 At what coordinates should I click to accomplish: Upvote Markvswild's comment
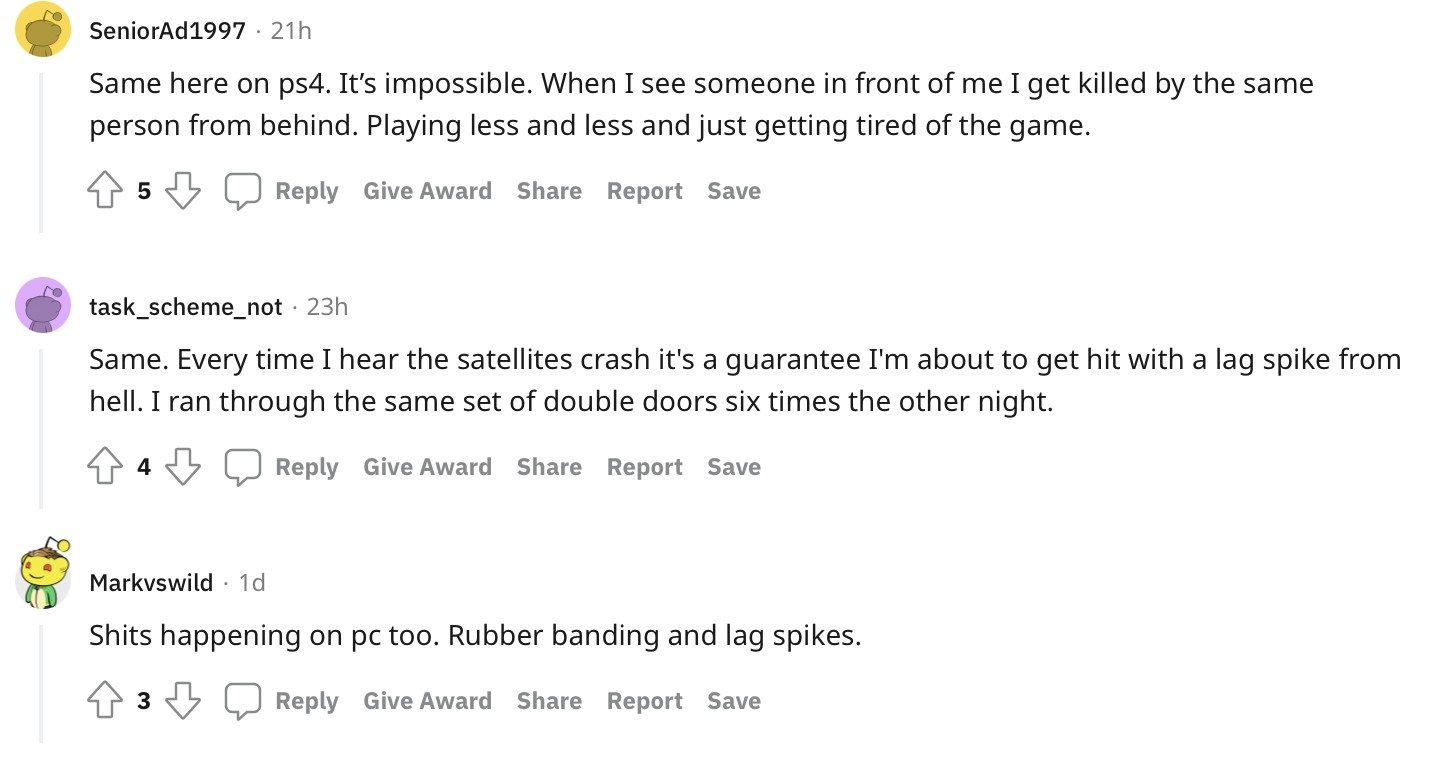click(x=105, y=701)
